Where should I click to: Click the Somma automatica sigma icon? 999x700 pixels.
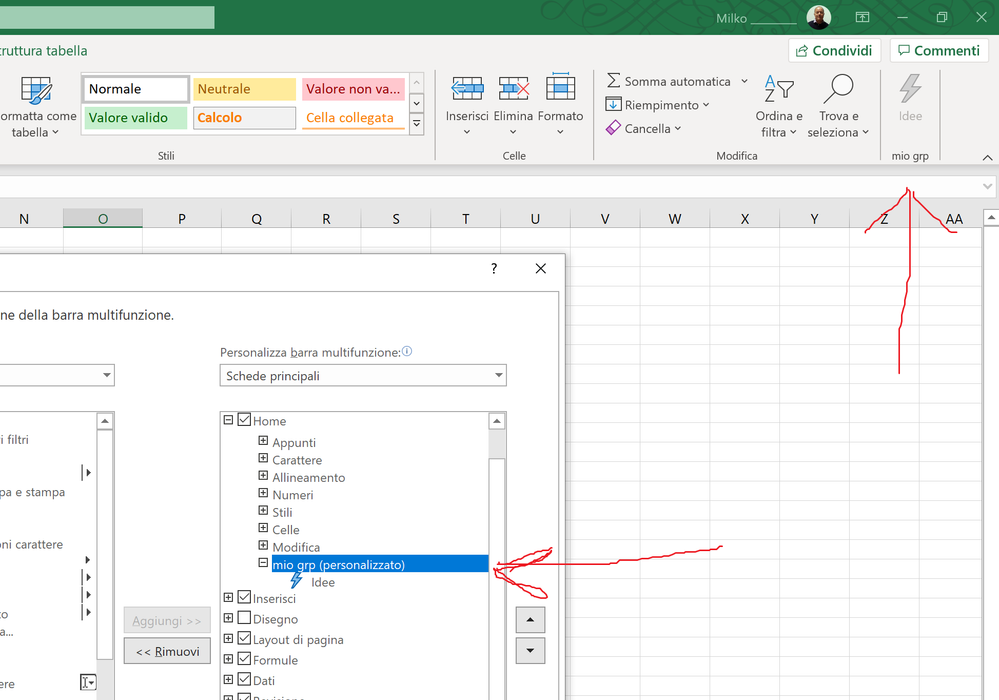(x=614, y=81)
